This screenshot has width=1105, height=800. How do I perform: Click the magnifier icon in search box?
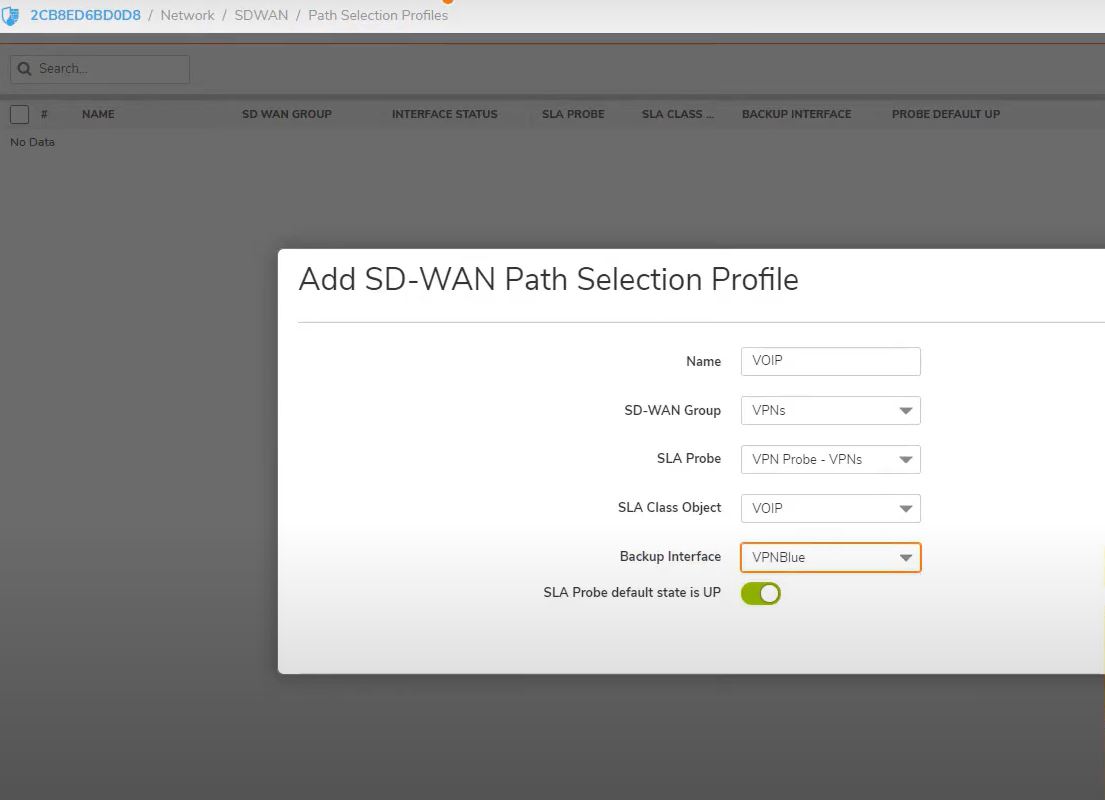click(25, 69)
